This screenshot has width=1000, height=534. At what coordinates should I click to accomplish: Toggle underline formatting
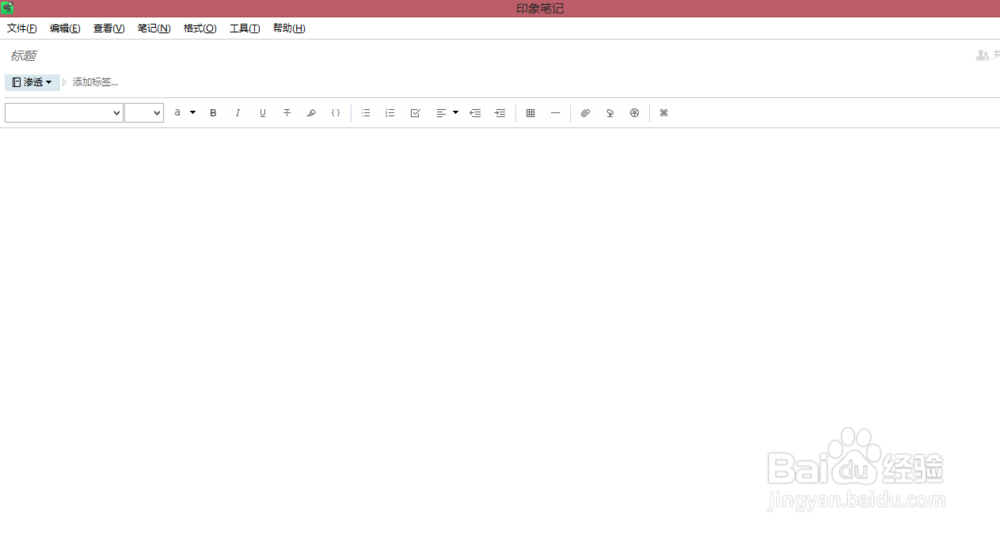[x=262, y=113]
